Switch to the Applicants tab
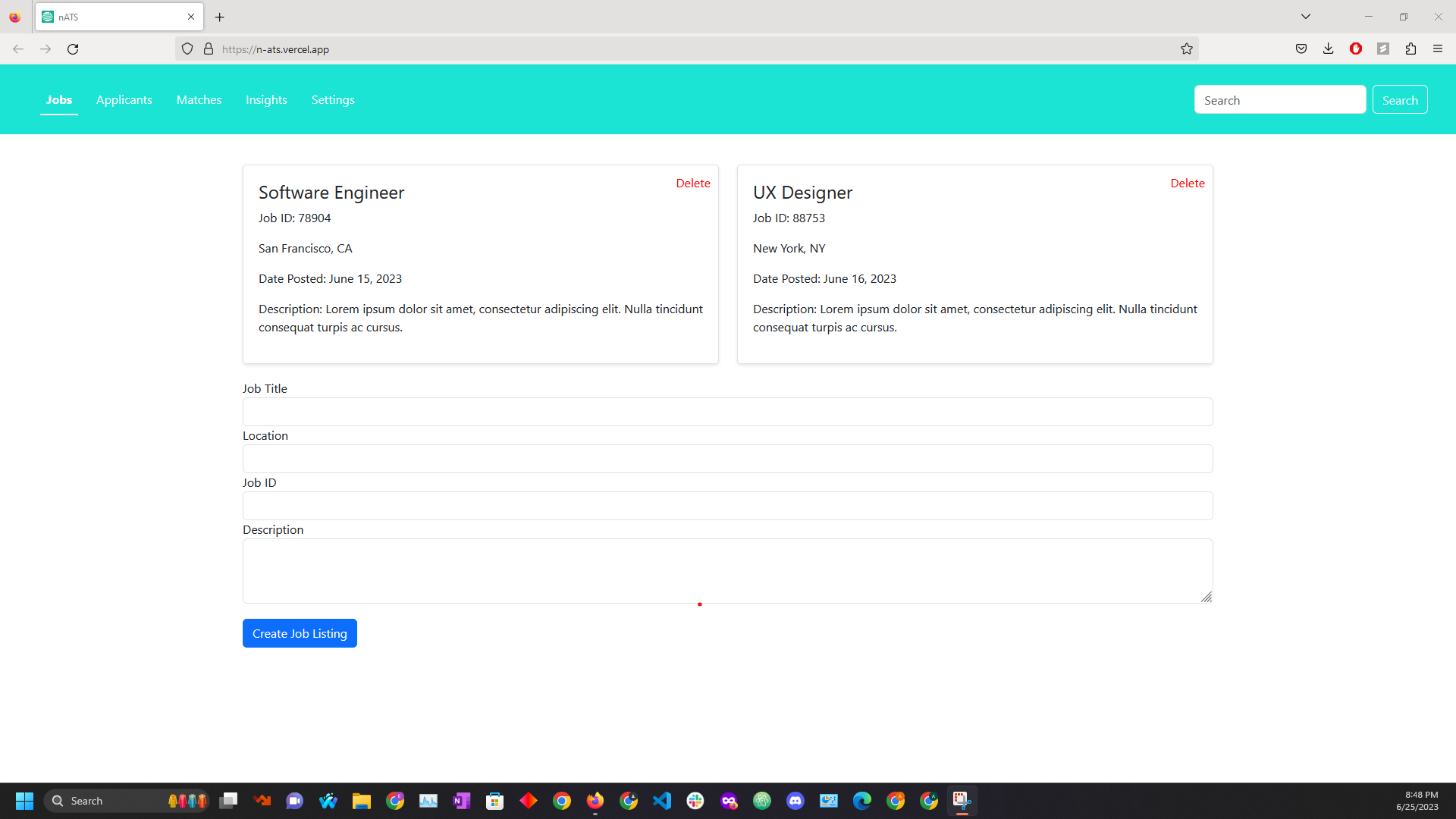 coord(124,100)
